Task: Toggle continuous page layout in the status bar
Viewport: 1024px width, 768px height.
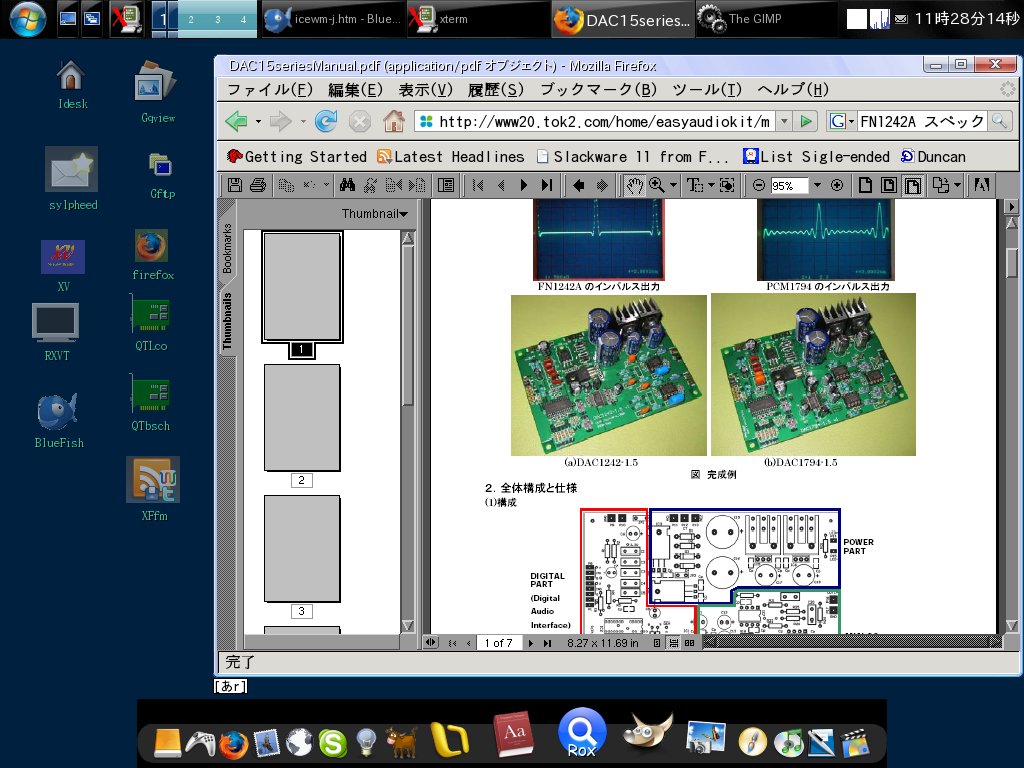Action: point(671,643)
